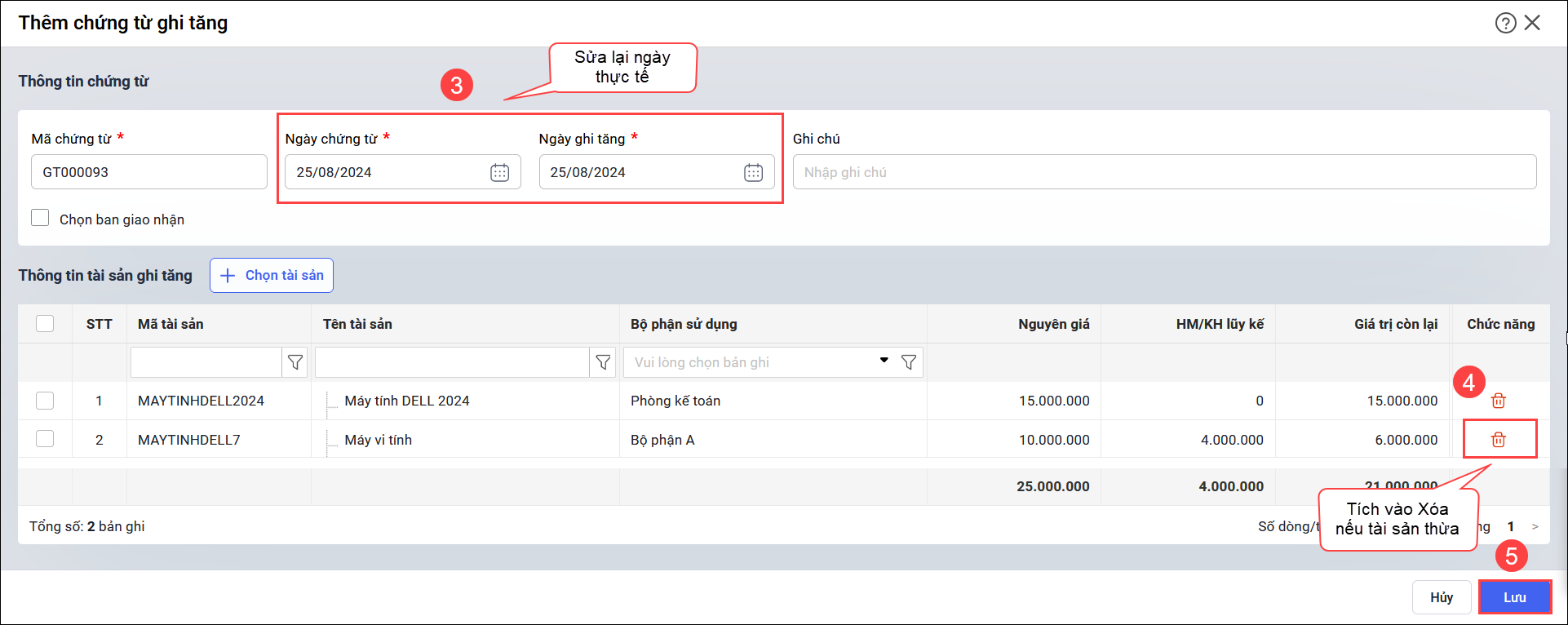The height and width of the screenshot is (625, 1568).
Task: Click the Tên tài sản filter text box
Action: pos(453,362)
